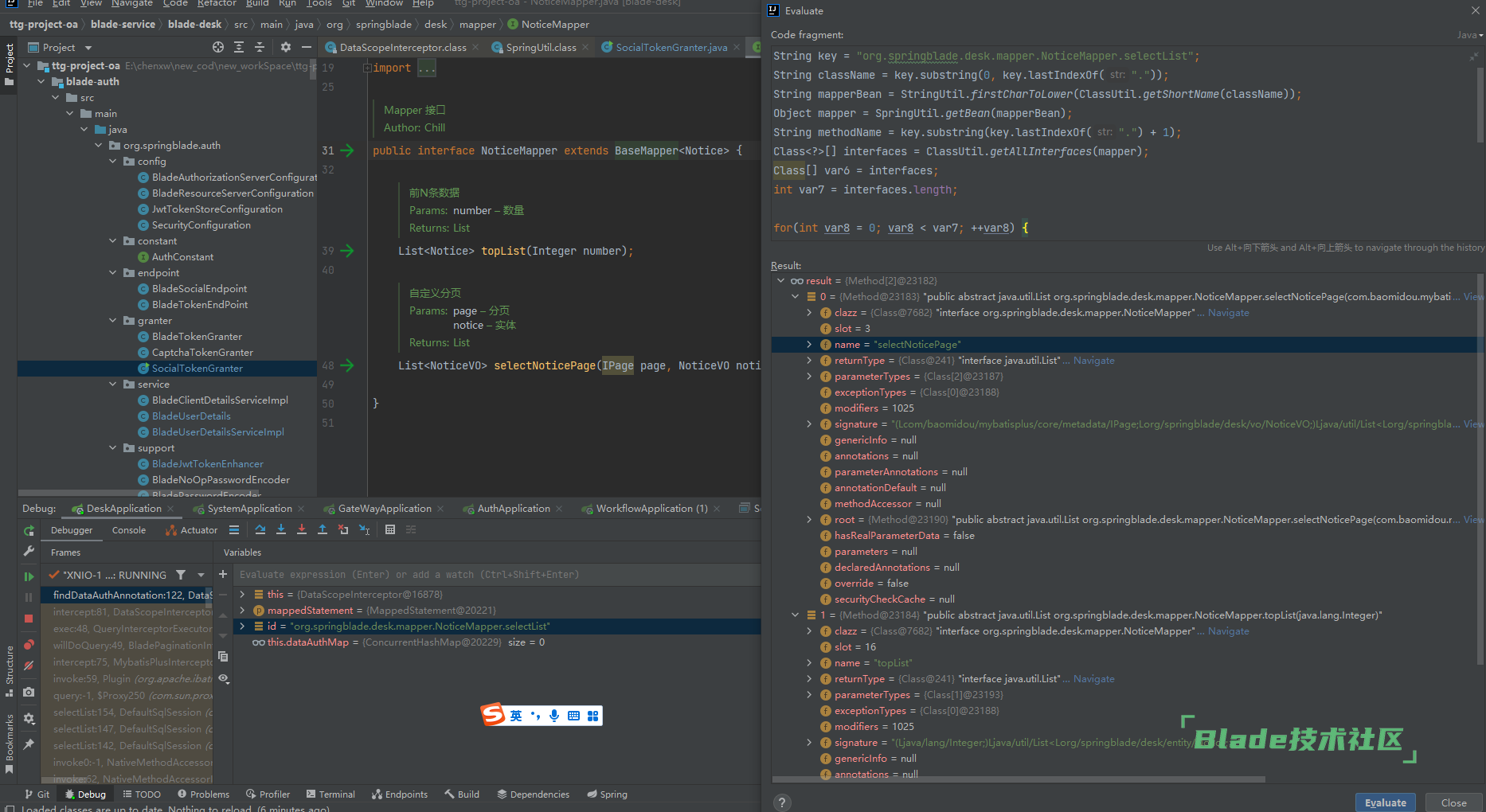Open the Console tab in debugger
Image resolution: width=1486 pixels, height=812 pixels.
(129, 530)
